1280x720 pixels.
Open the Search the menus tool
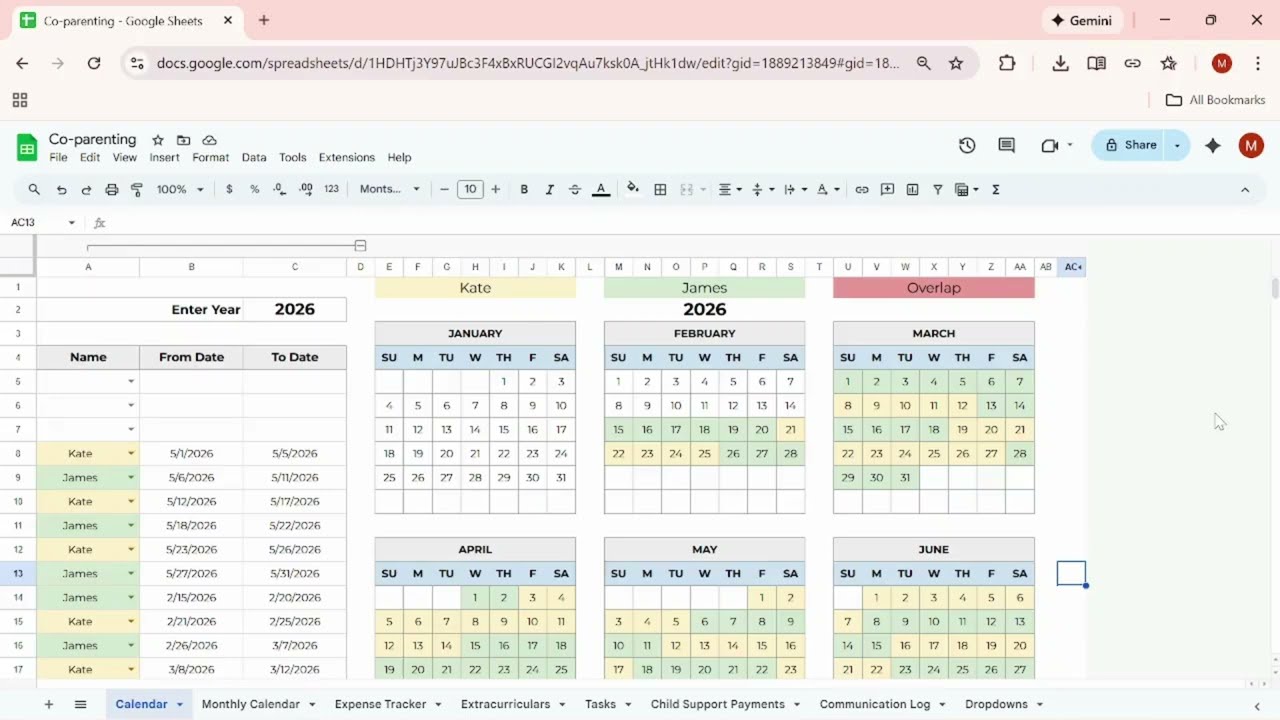(x=34, y=189)
